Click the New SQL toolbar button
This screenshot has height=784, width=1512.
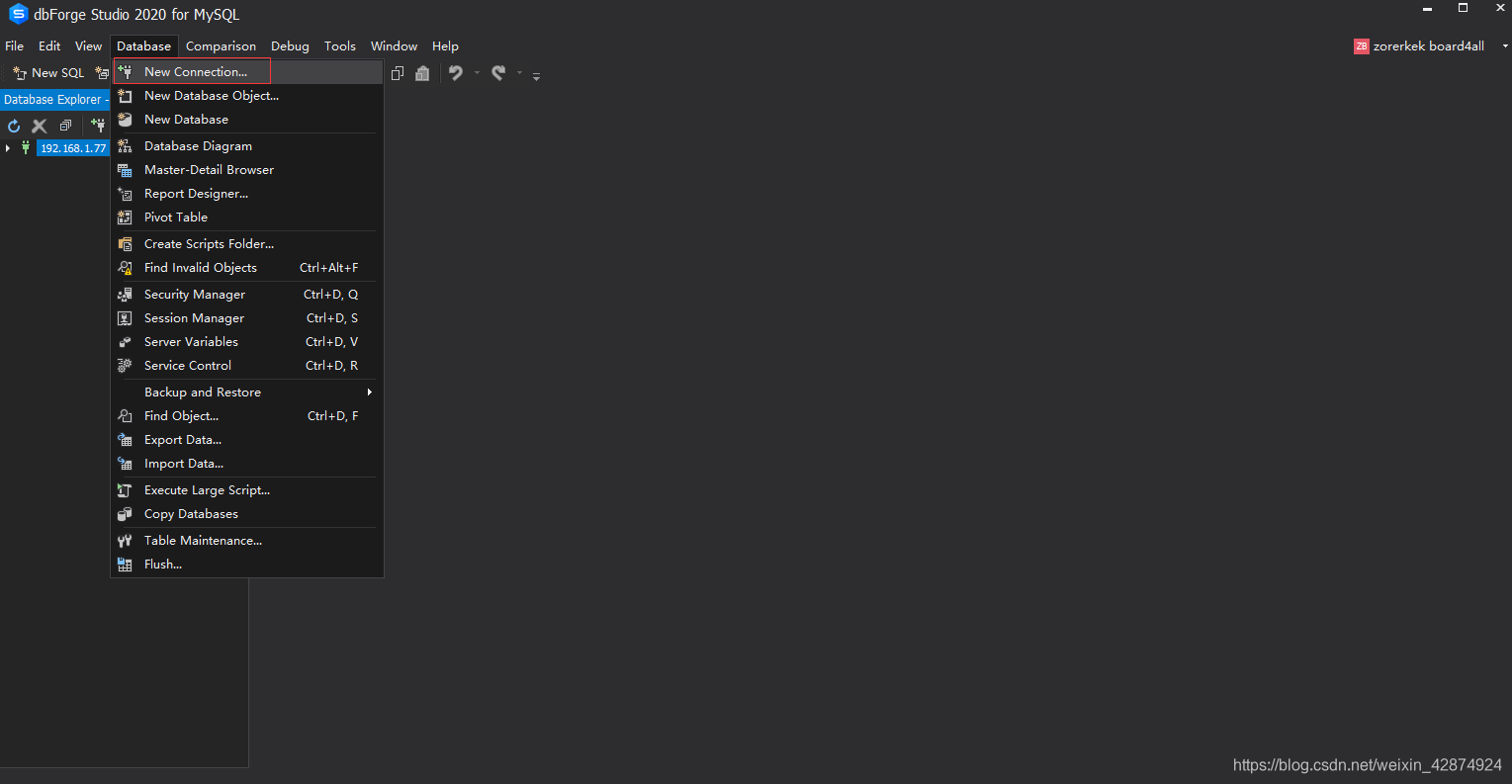(48, 73)
